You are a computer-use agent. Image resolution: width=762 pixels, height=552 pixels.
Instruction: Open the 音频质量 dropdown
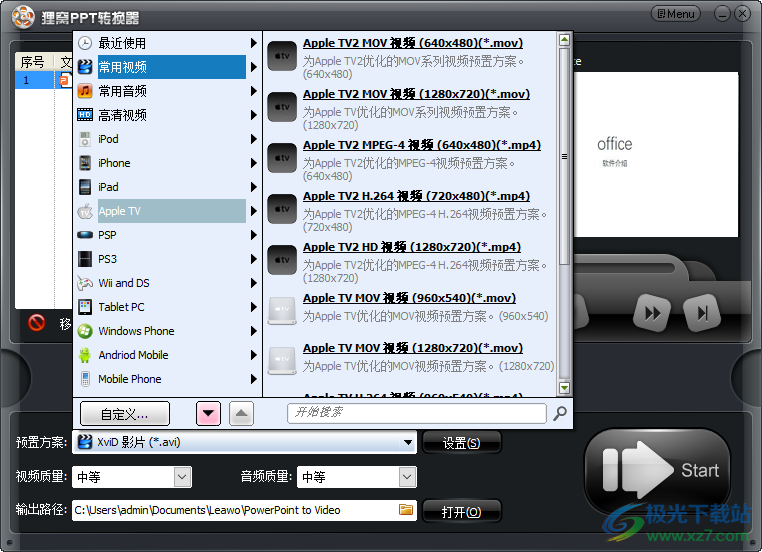tap(407, 477)
